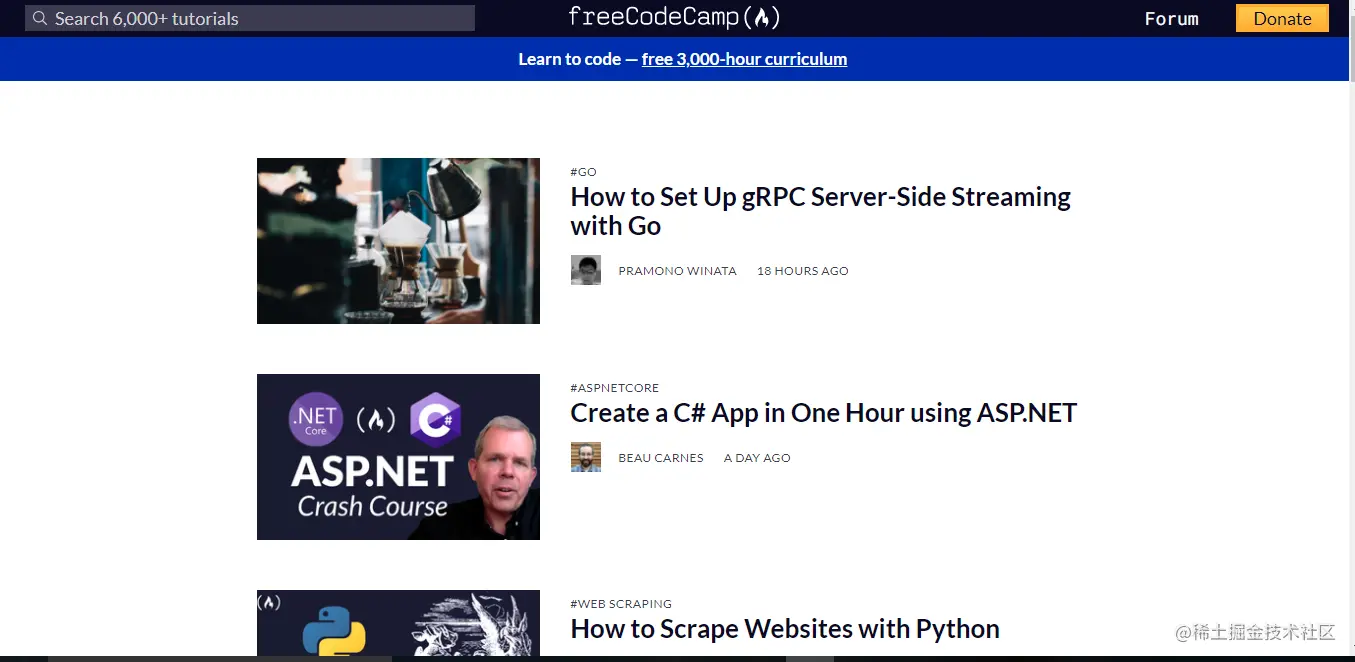Select the #WEB SCRAPING tag

point(621,604)
